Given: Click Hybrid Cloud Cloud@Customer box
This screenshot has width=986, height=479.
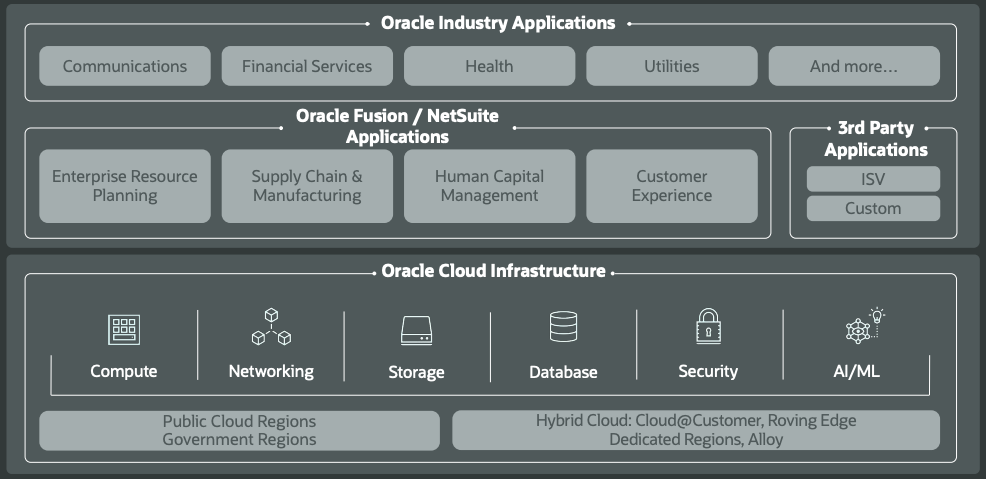Looking at the screenshot, I should point(696,431).
